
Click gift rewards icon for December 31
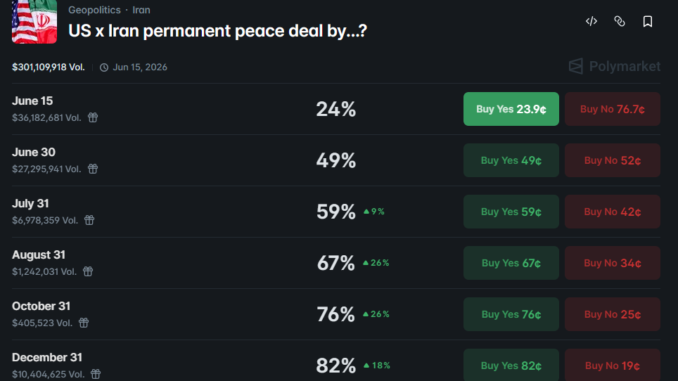[x=96, y=374]
